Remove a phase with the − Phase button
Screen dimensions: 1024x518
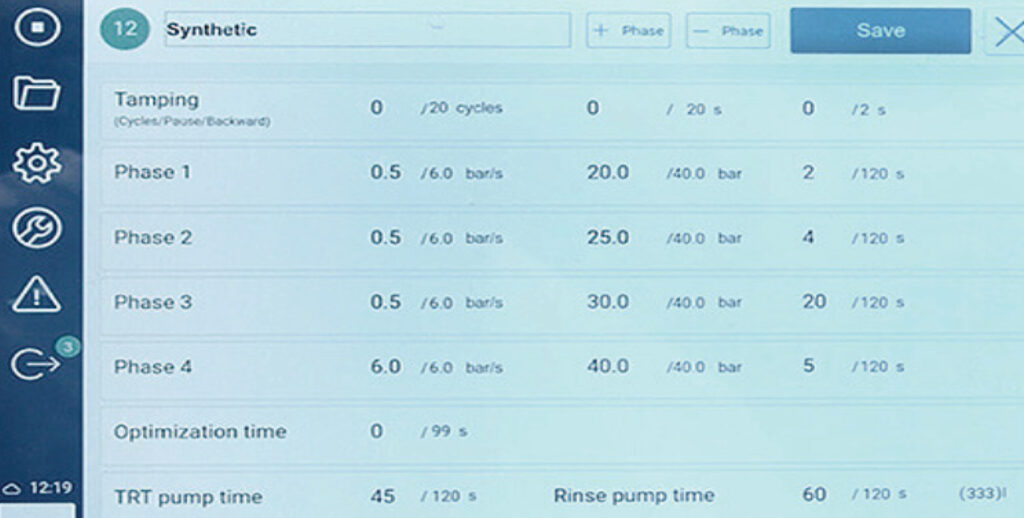click(727, 30)
